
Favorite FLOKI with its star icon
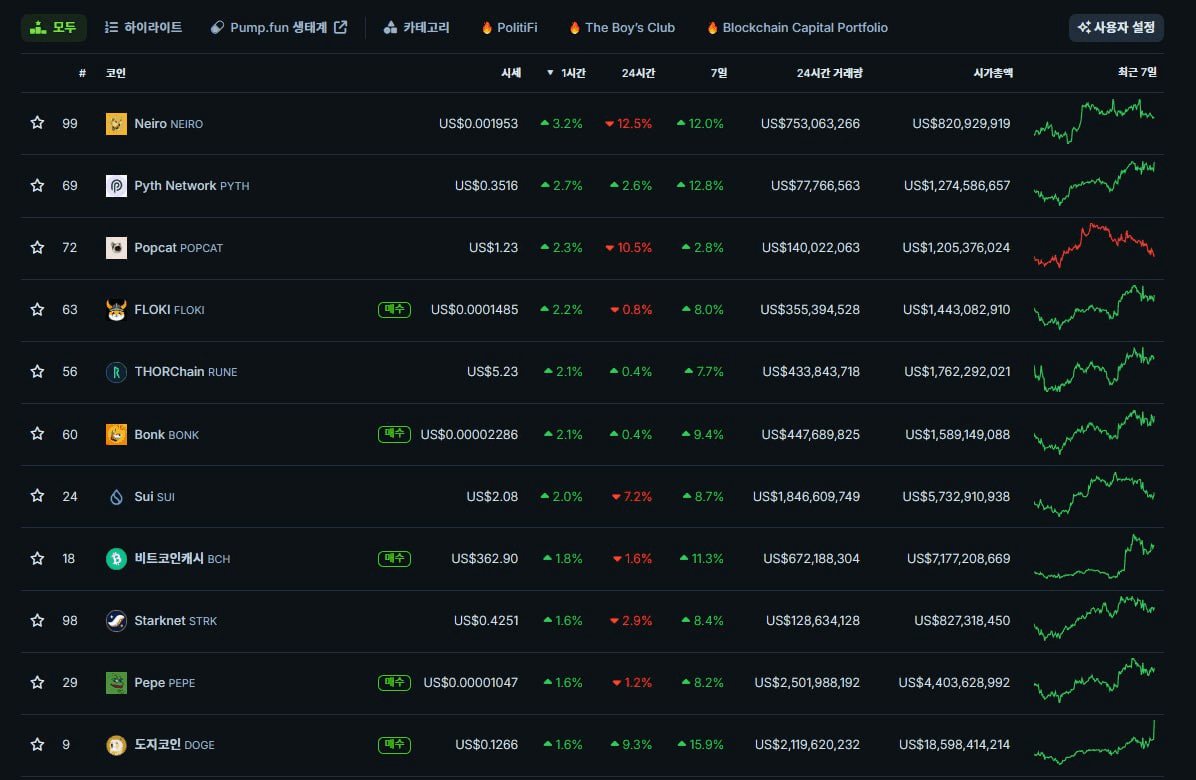click(x=37, y=310)
